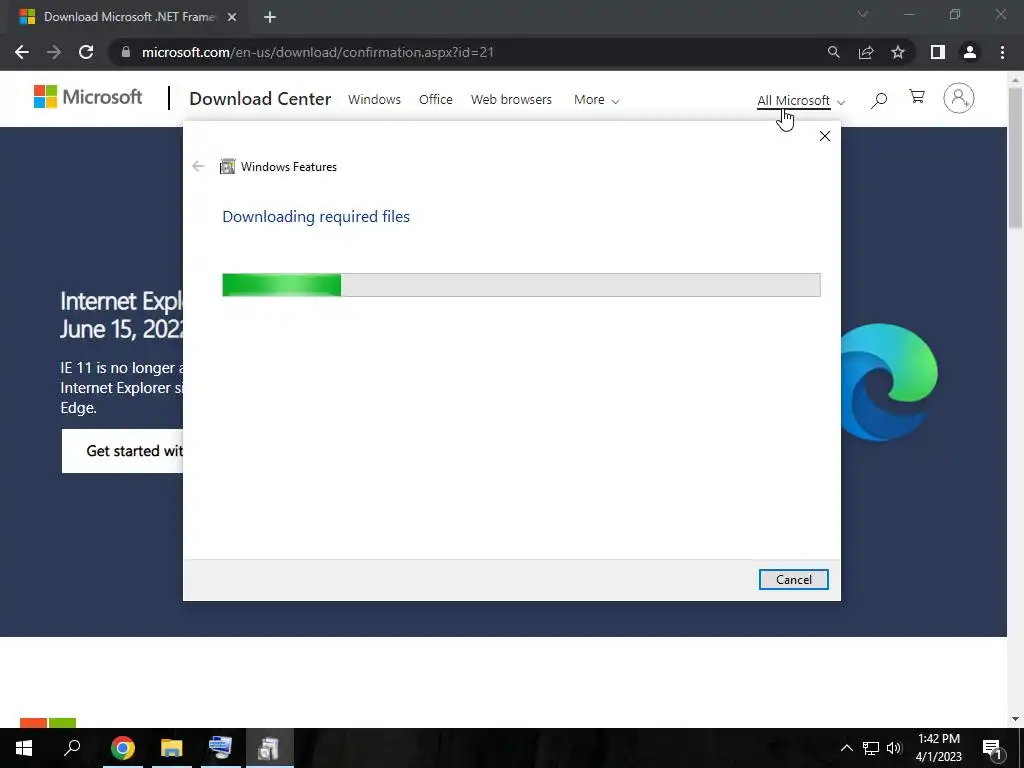Screen dimensions: 1024x768
Task: Click the Windows Features back arrow
Action: [x=199, y=167]
